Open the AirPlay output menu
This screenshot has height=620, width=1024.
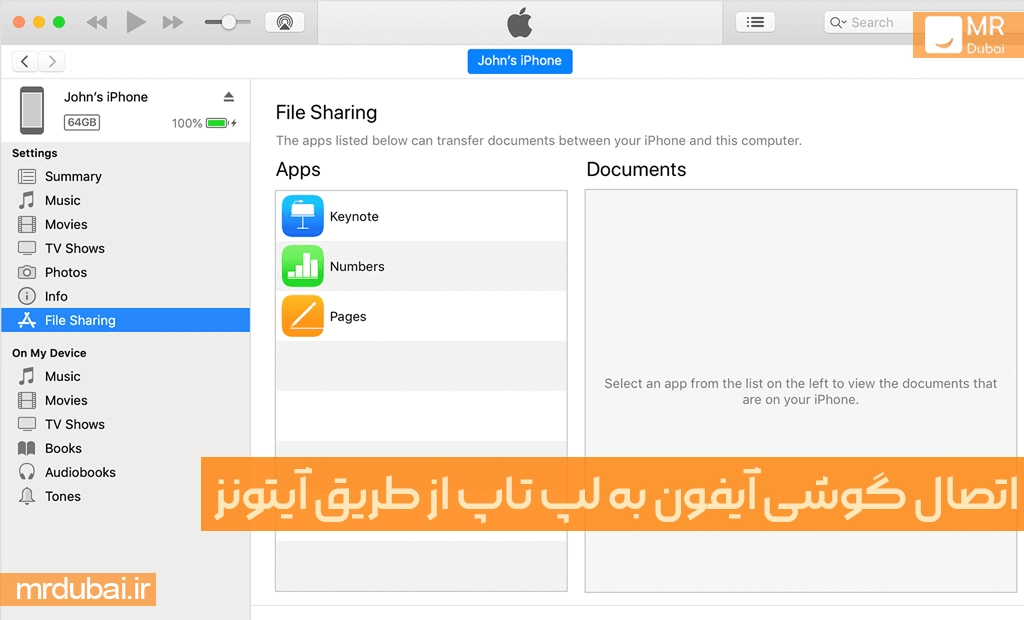tap(284, 22)
